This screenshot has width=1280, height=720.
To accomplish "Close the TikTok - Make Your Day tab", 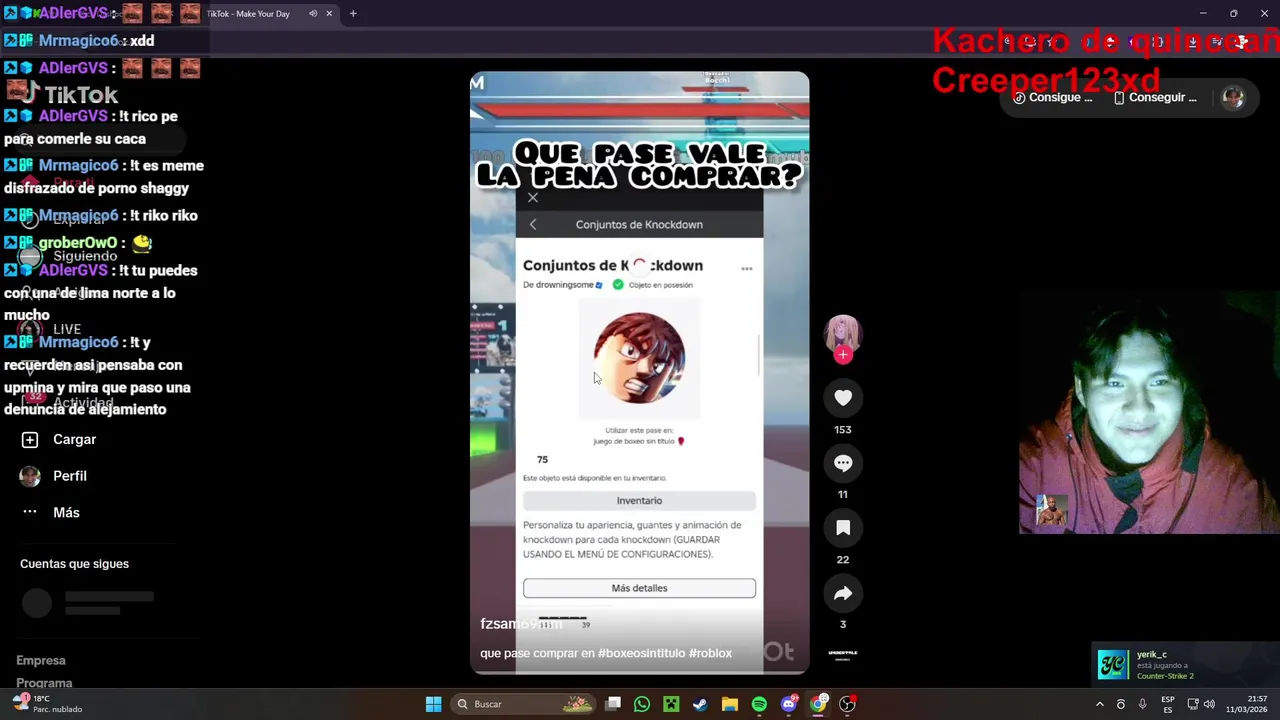I will tap(329, 14).
